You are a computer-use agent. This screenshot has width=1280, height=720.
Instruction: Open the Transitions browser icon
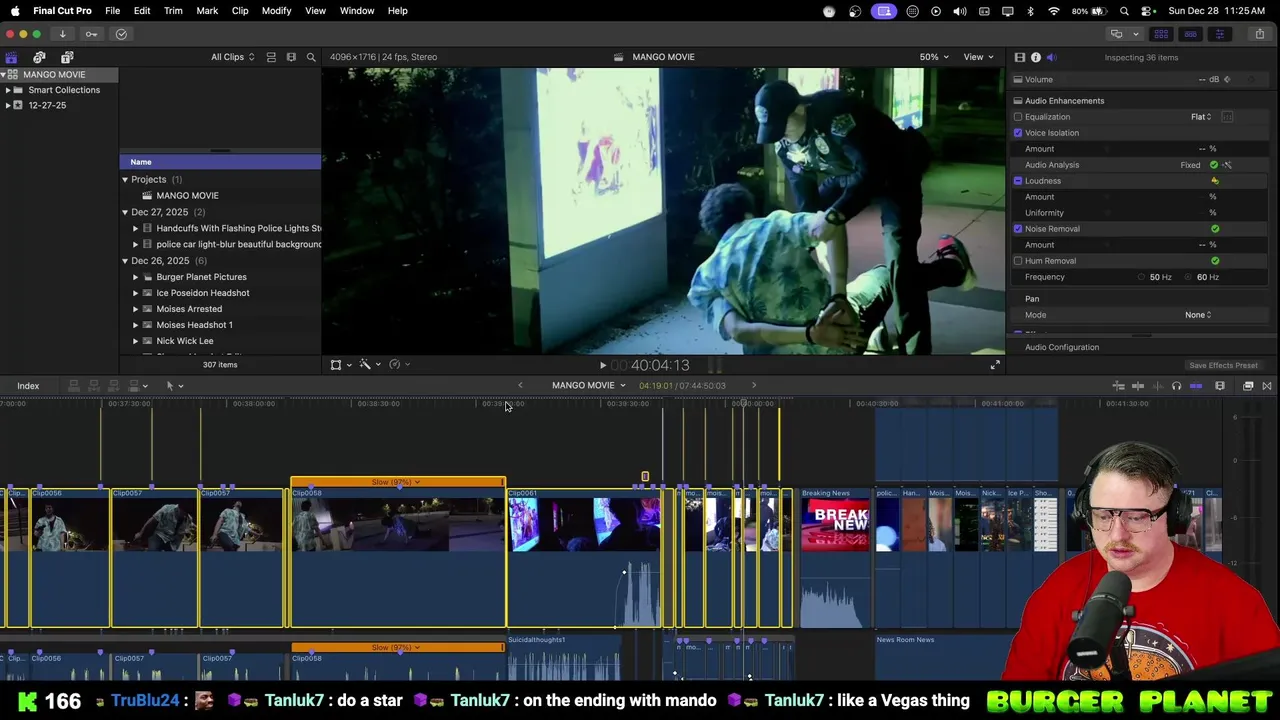[1267, 386]
